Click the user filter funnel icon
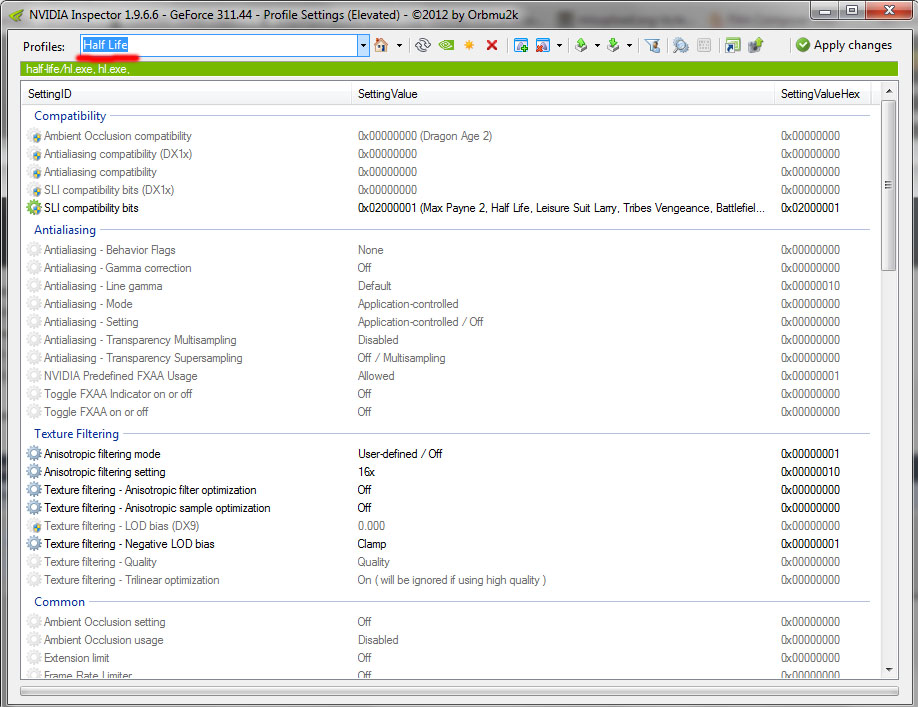This screenshot has width=918, height=707. [653, 45]
